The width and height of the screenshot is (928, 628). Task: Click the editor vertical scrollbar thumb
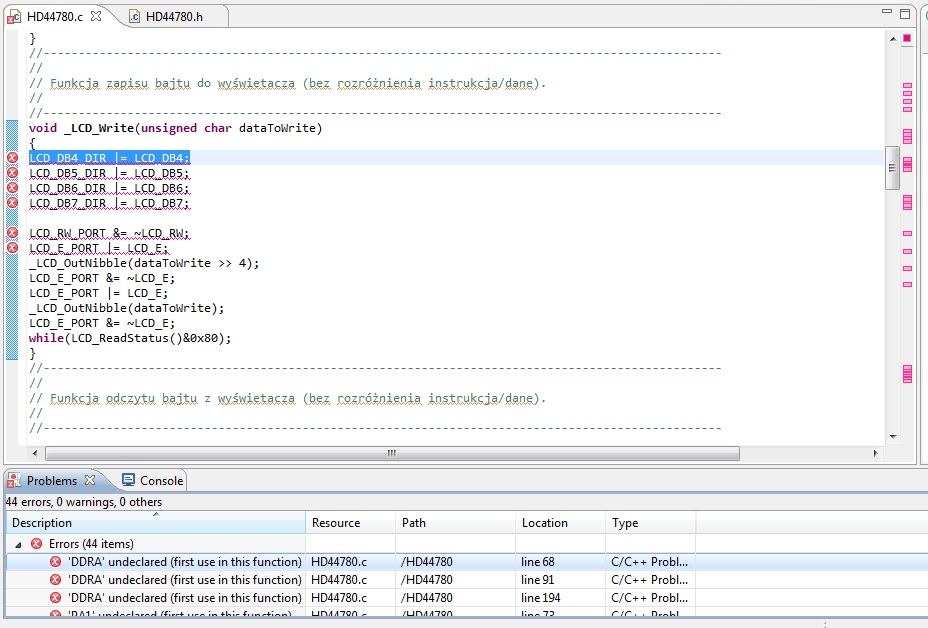click(892, 168)
